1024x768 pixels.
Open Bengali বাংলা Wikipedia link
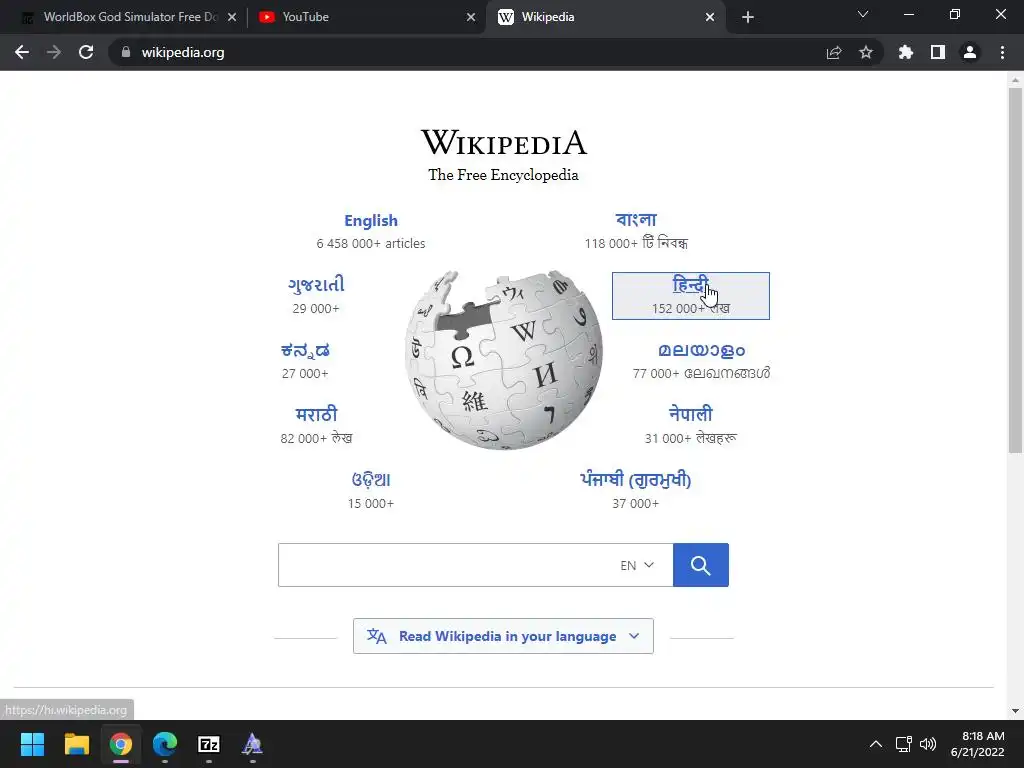pyautogui.click(x=636, y=220)
